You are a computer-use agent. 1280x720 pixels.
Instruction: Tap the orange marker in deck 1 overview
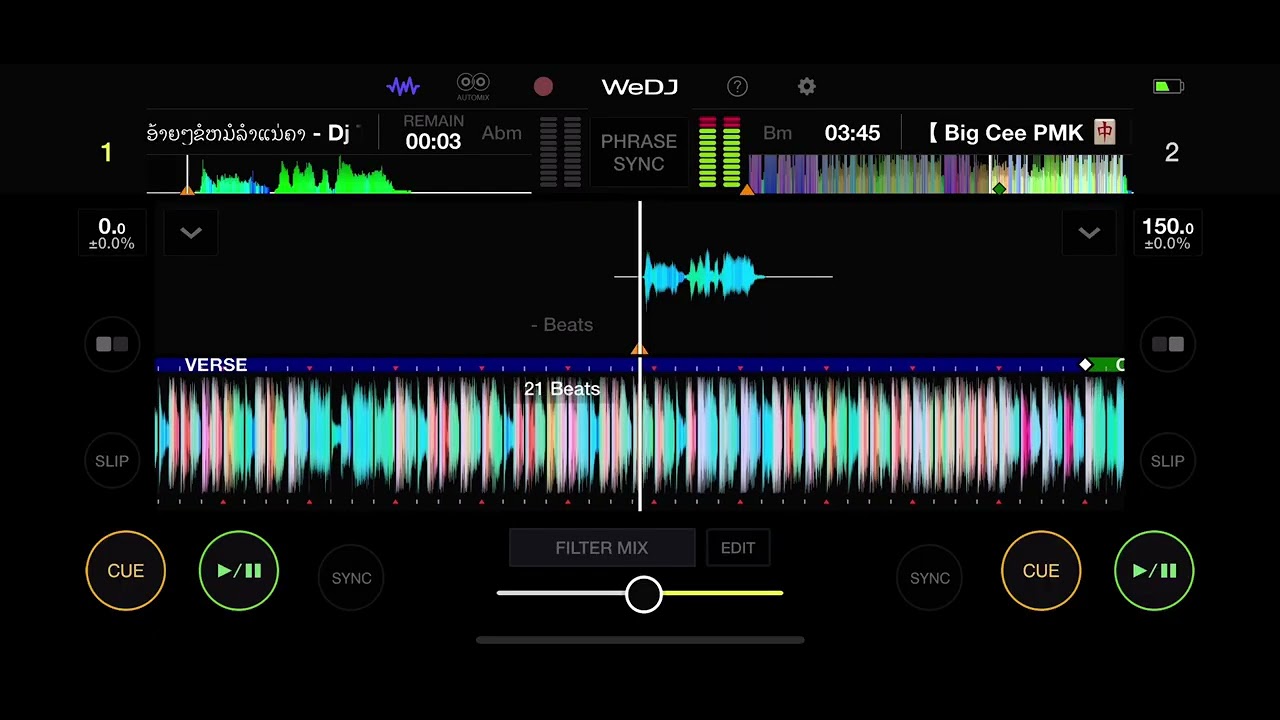click(x=187, y=189)
